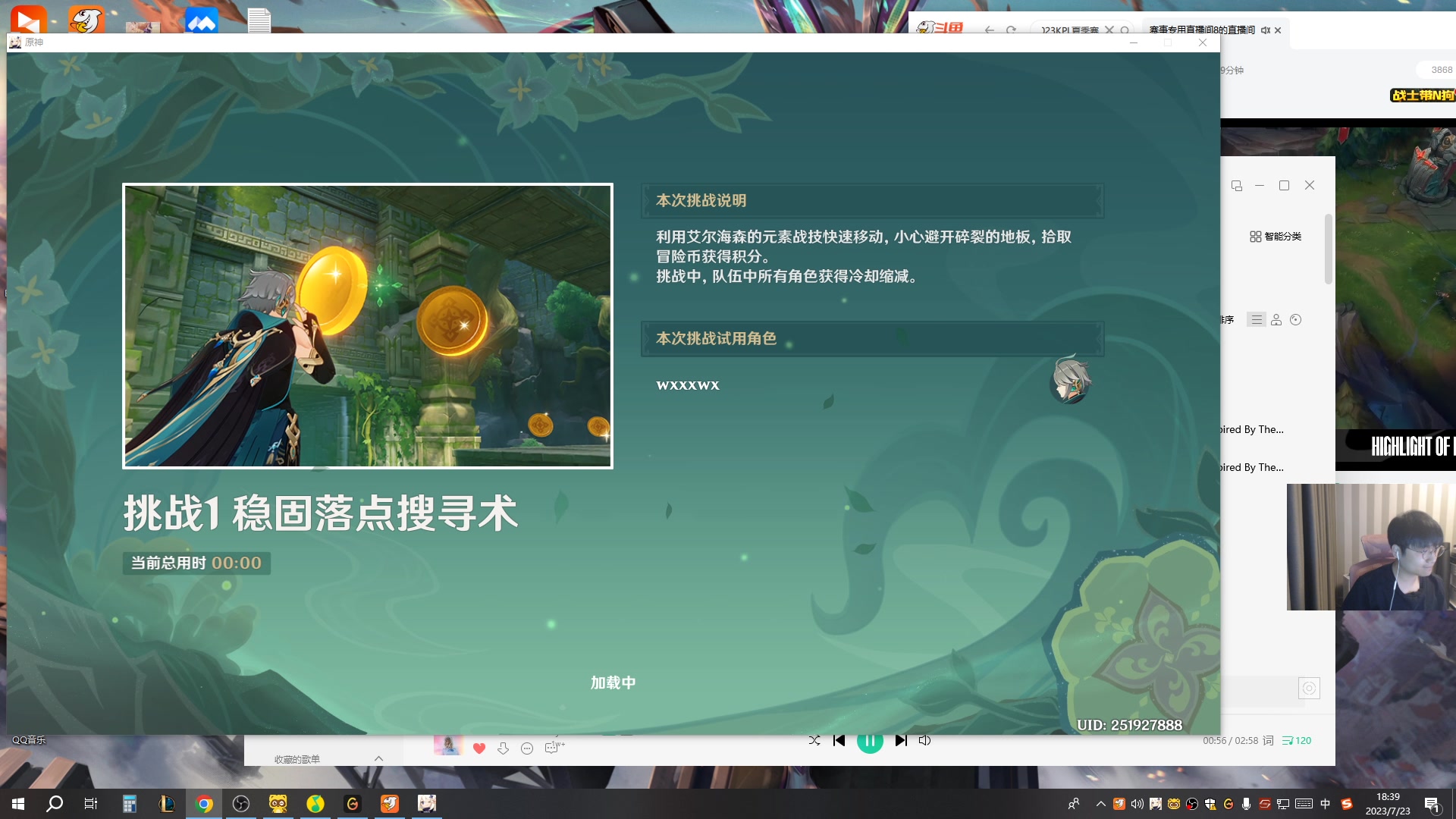Skip to next track
This screenshot has height=819, width=1456.
coord(901,740)
